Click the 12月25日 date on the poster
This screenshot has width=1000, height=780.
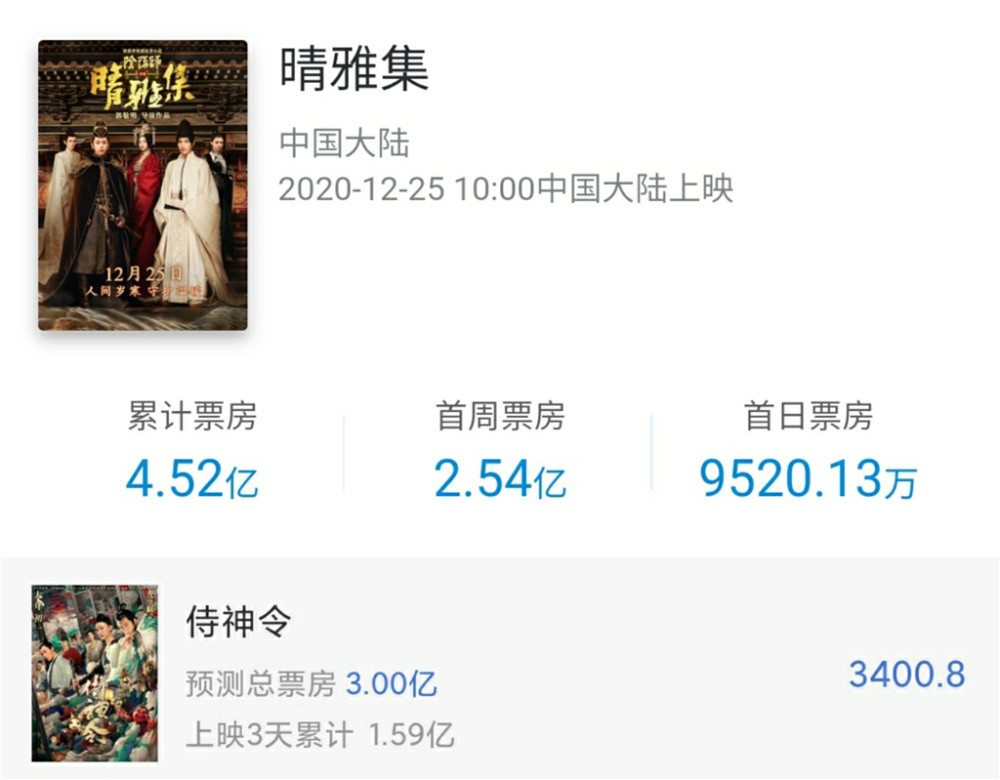click(143, 274)
